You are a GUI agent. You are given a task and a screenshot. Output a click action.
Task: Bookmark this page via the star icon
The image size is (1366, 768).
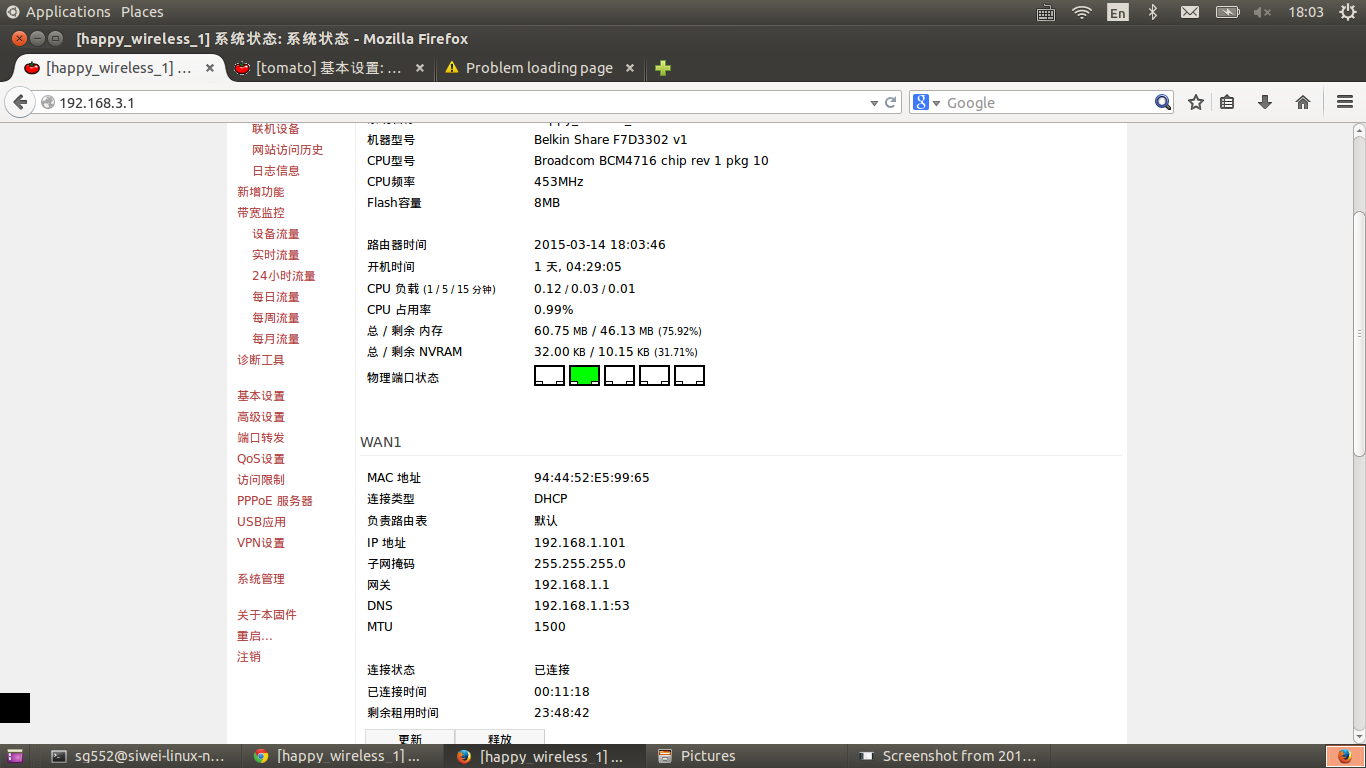click(1194, 101)
